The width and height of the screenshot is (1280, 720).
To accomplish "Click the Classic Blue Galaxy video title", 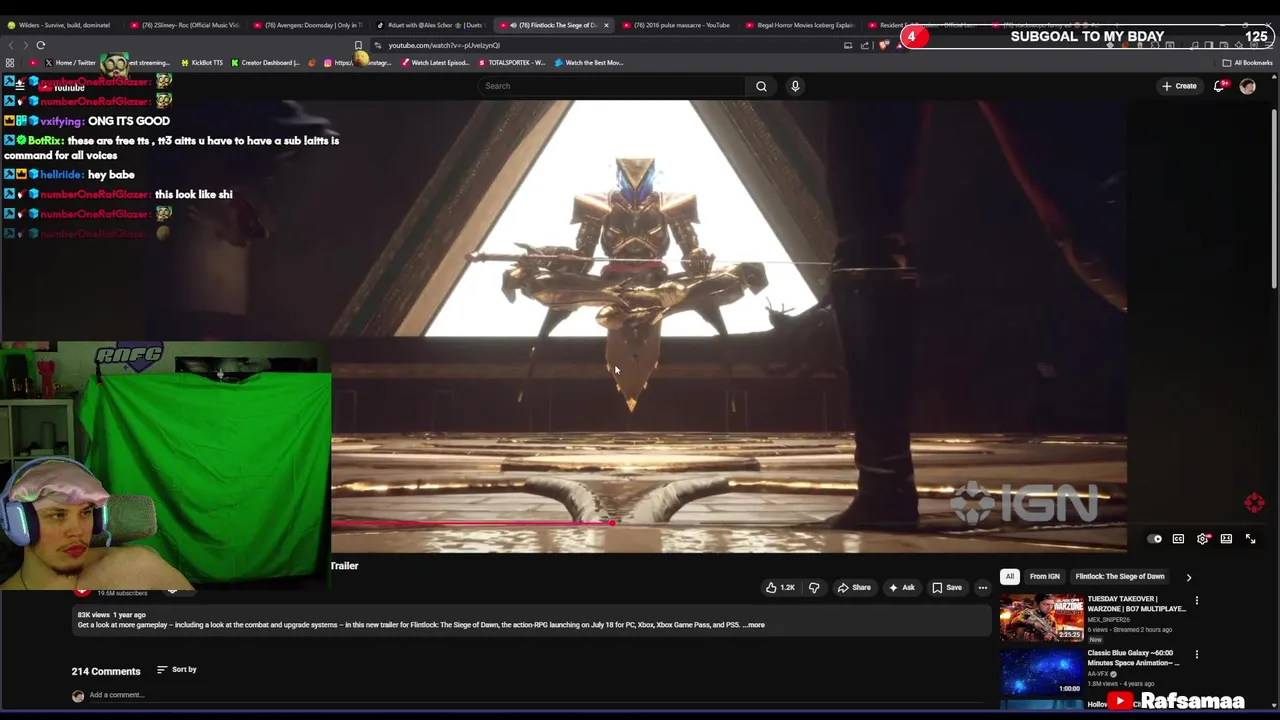I will coord(1133,658).
